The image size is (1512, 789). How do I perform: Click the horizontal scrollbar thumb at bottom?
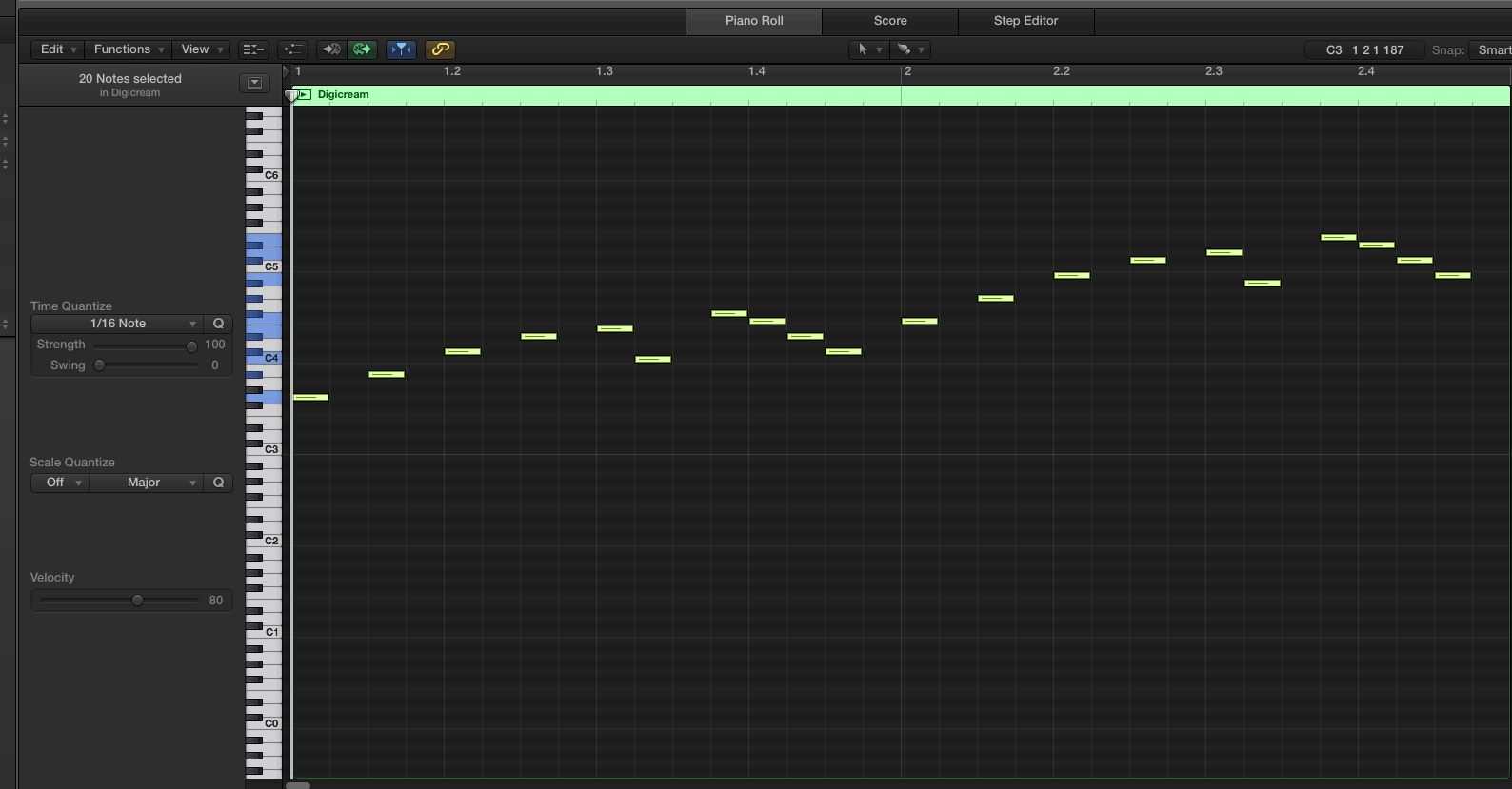pos(298,785)
